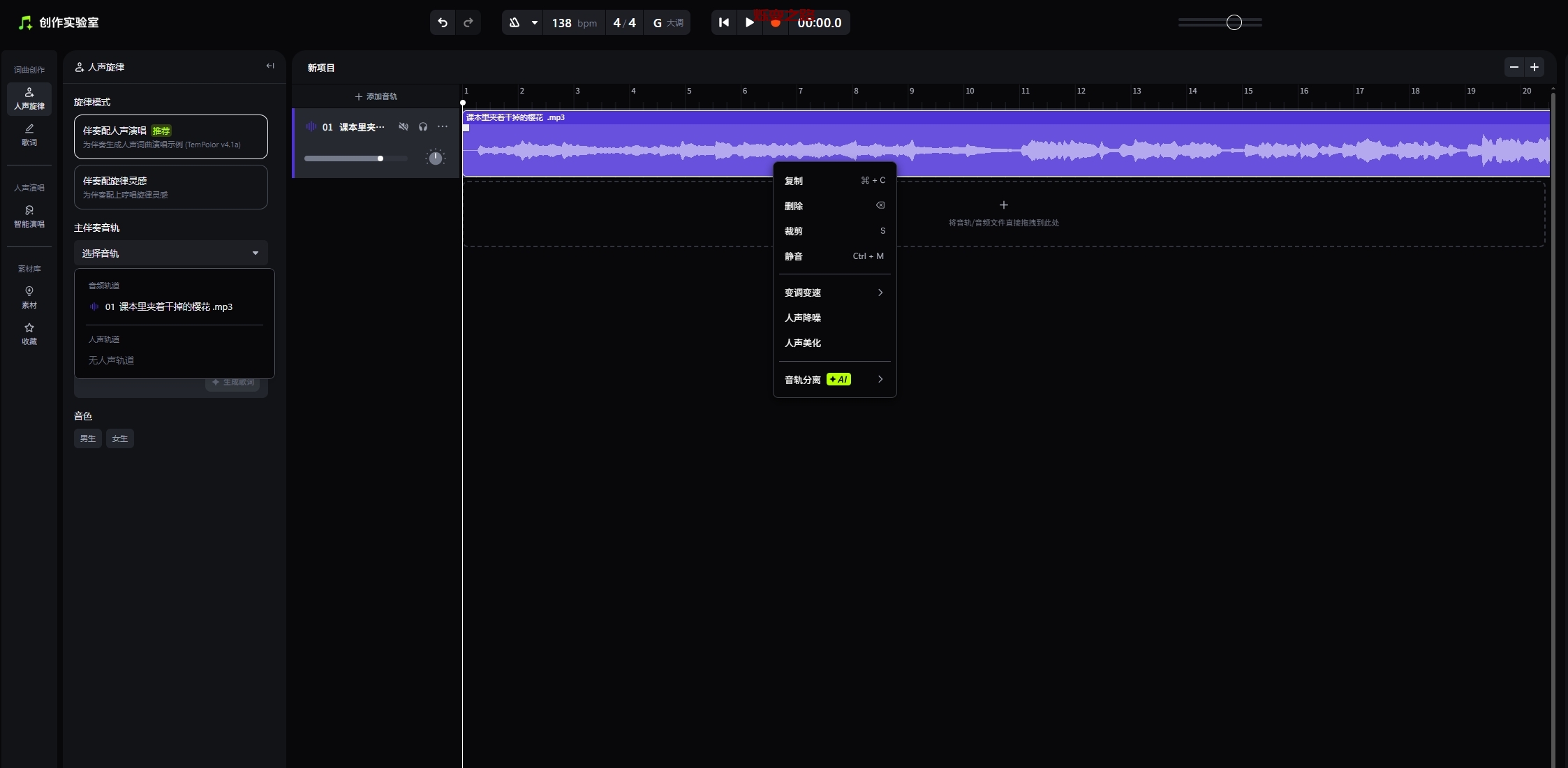Screen dimensions: 1568x768
Task: Adjust the track 01 volume slider
Action: click(x=380, y=158)
